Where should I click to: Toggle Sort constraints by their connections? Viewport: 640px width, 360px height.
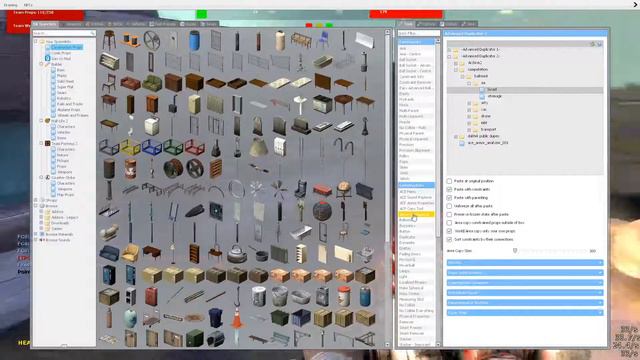pos(449,239)
